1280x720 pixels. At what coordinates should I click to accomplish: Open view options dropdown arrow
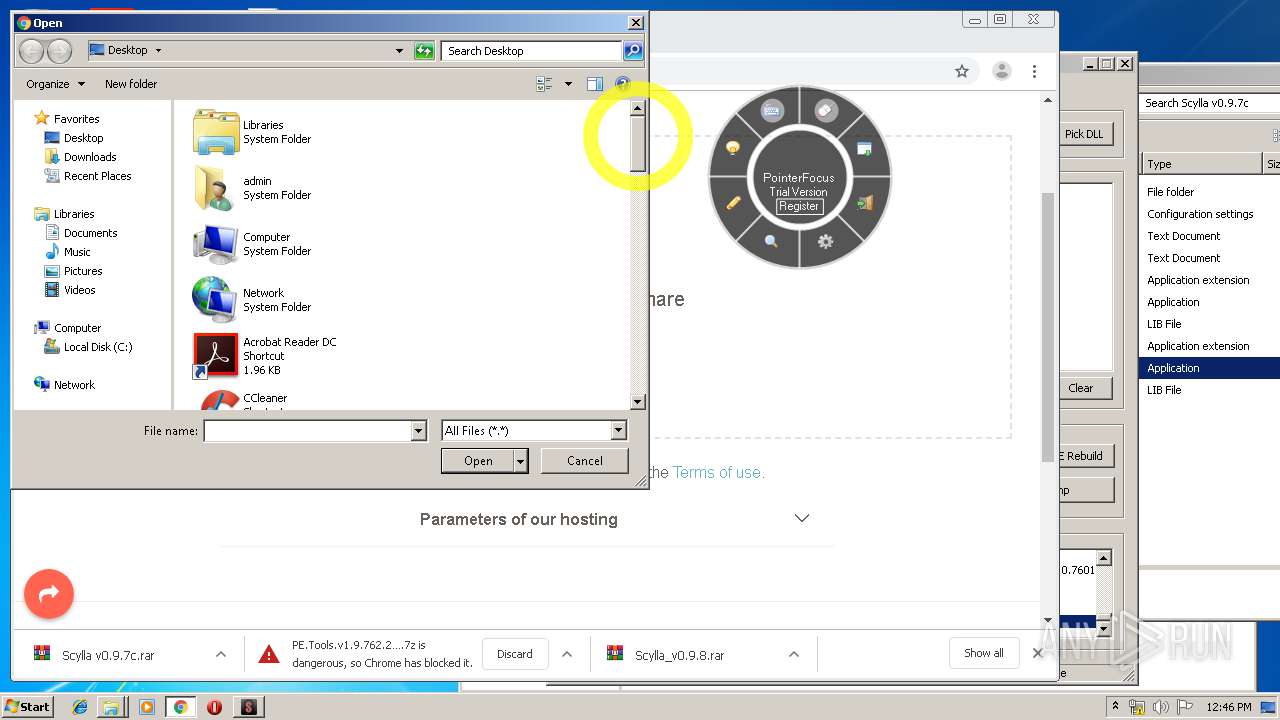(x=568, y=84)
